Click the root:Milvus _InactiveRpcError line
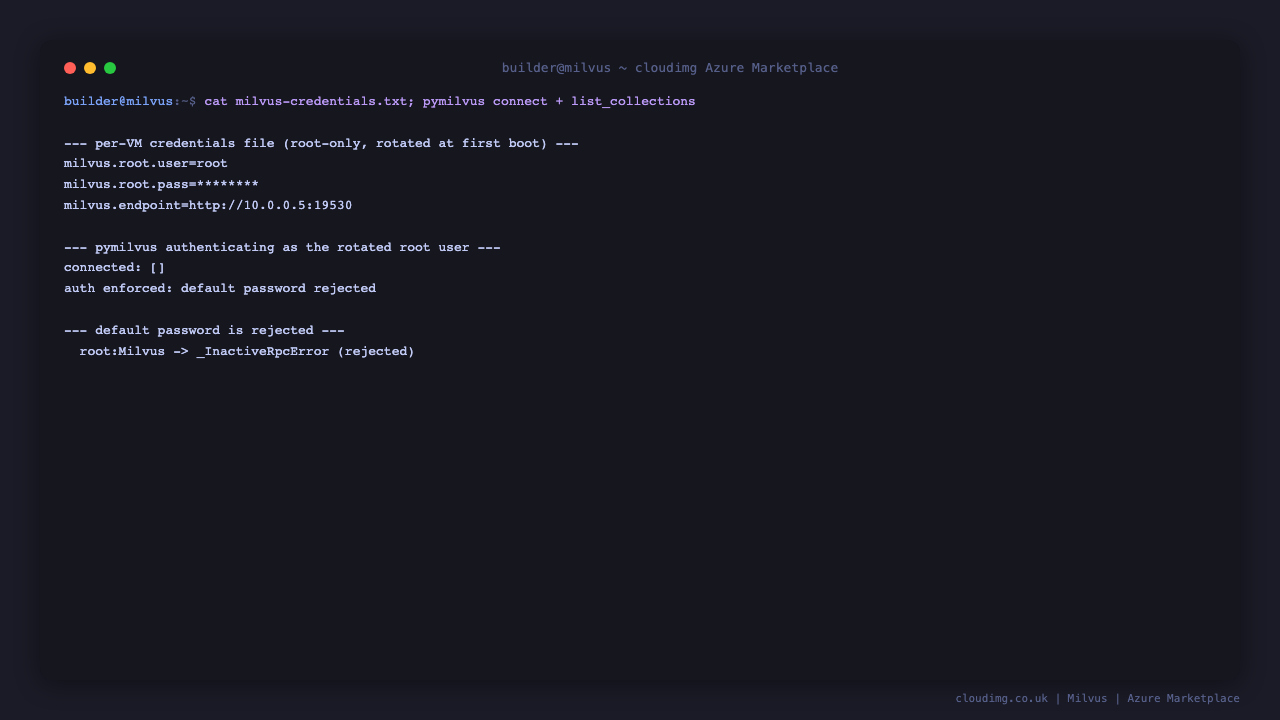1280x720 pixels. [247, 352]
